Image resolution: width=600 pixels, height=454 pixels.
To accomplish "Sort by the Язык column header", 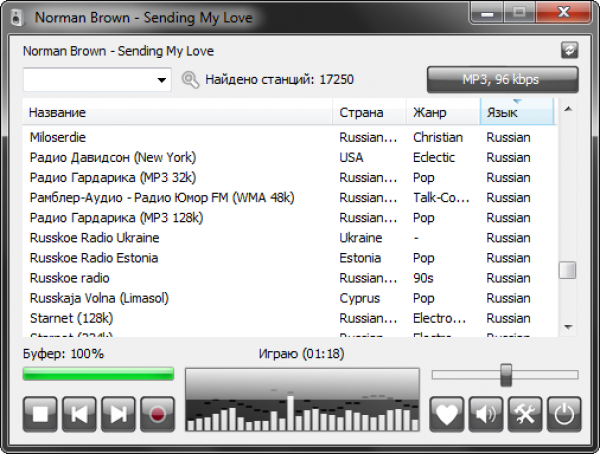I will tap(517, 111).
